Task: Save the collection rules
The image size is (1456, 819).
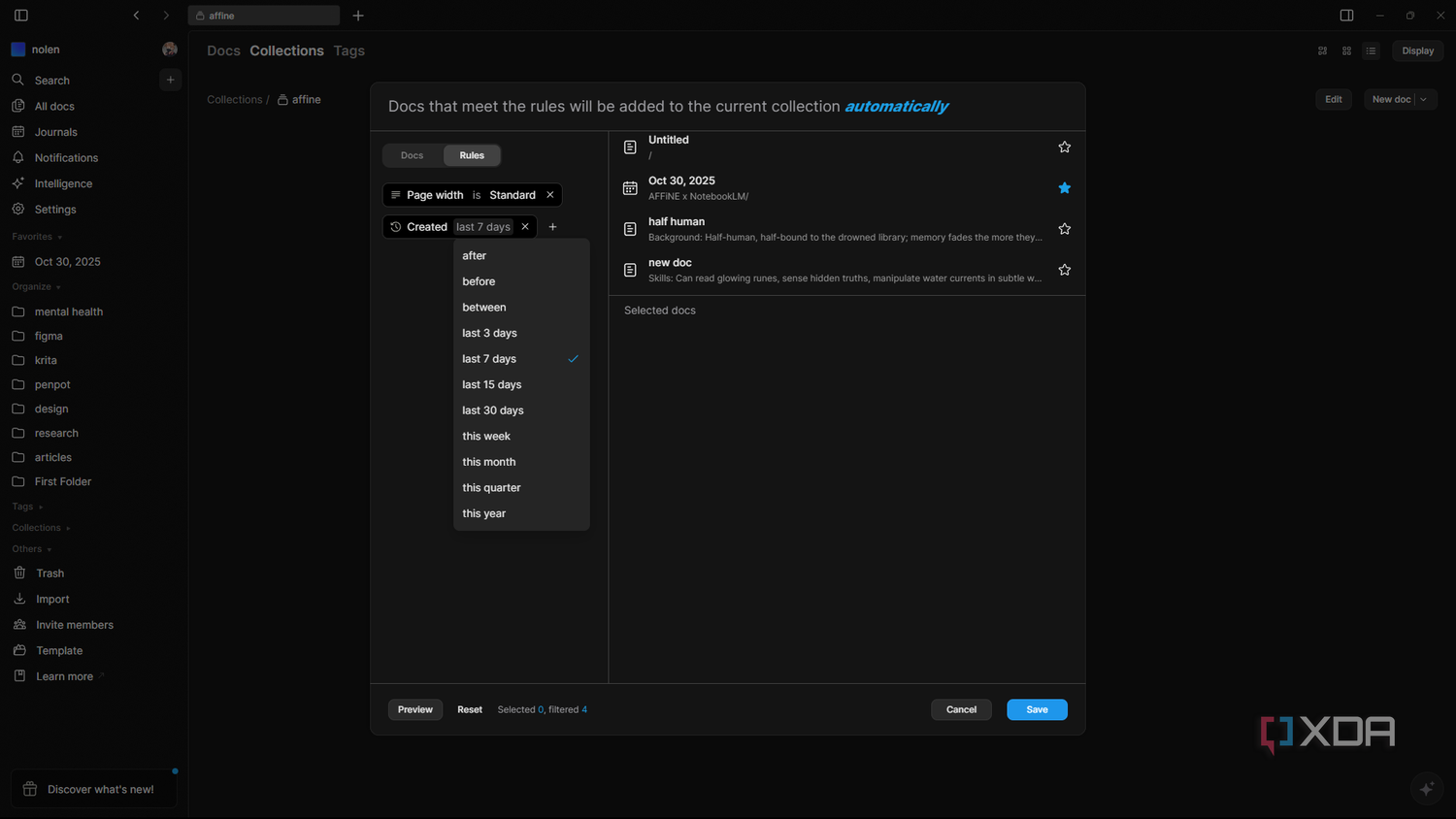Action: coord(1037,709)
